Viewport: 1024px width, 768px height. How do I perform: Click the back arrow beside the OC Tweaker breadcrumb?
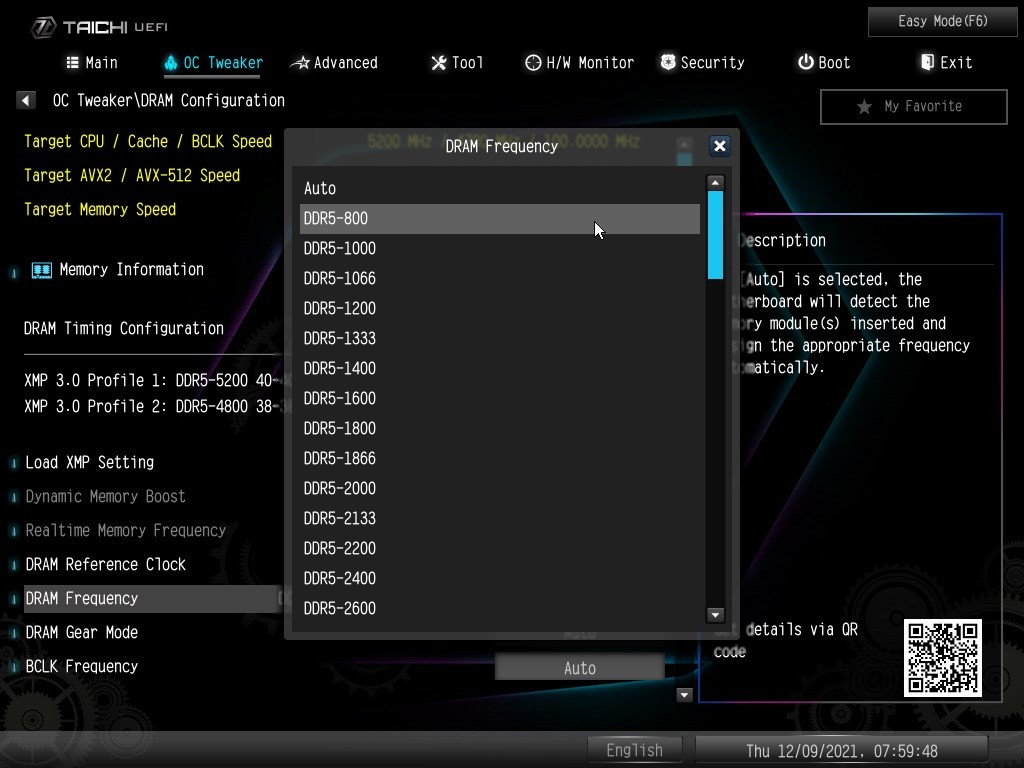click(26, 100)
